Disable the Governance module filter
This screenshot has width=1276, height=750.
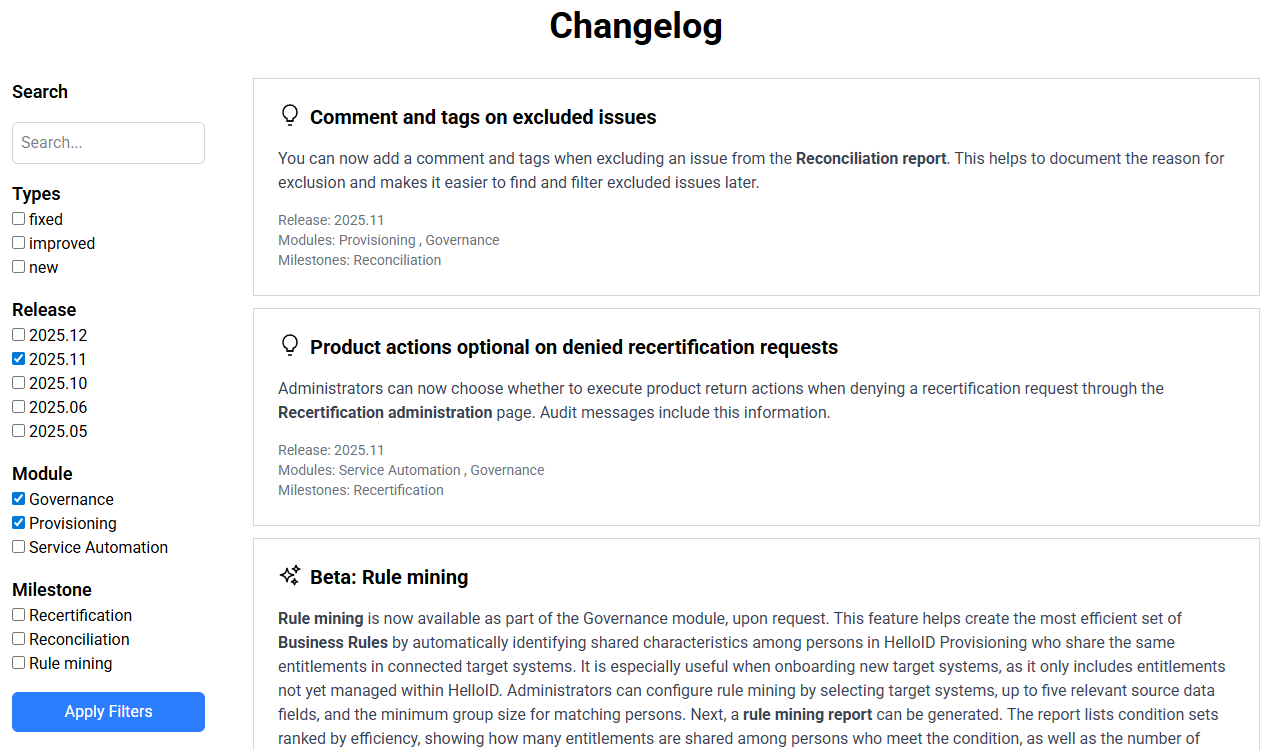coord(17,498)
